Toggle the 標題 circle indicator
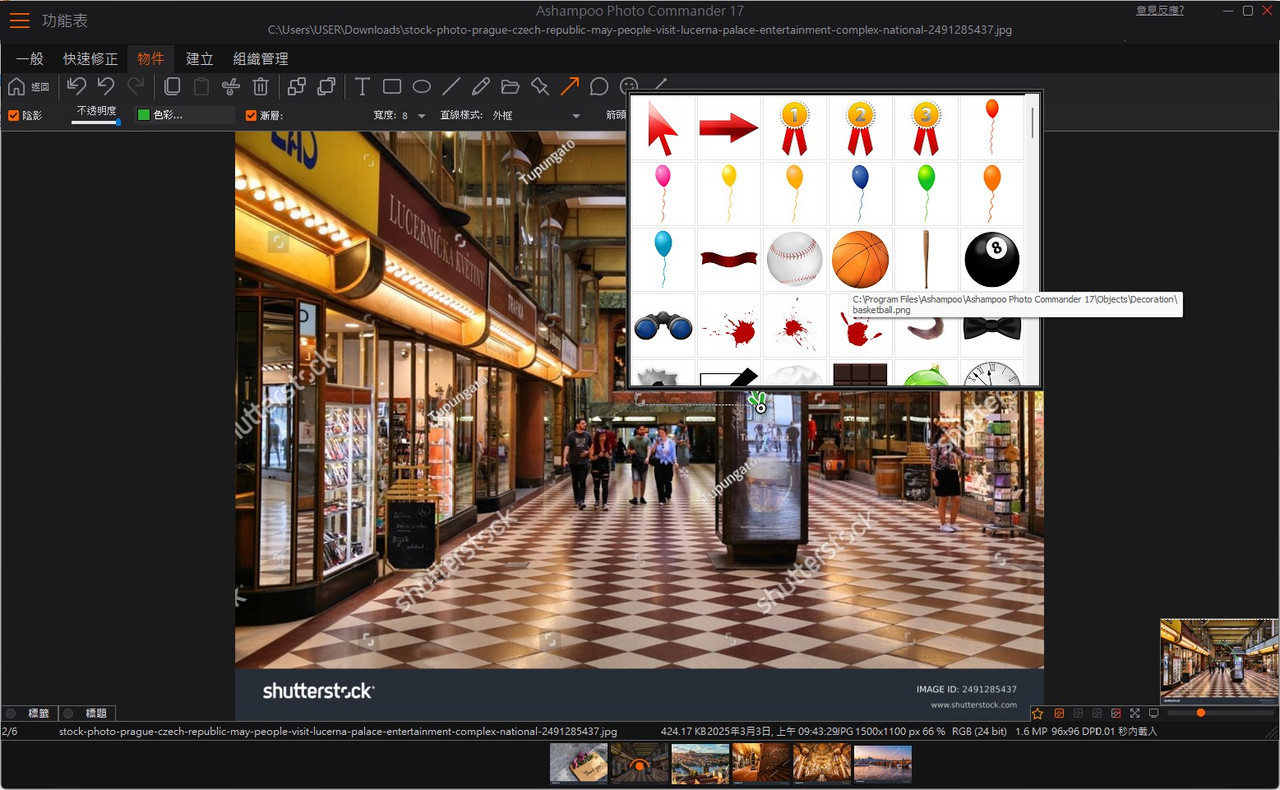 (69, 713)
